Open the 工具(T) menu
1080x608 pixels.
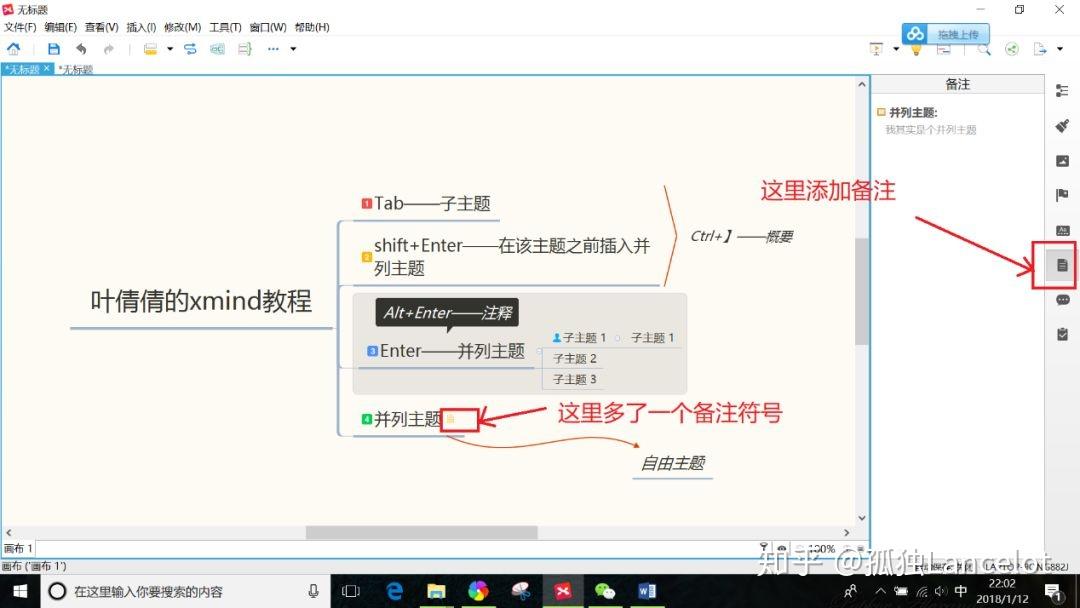coord(225,27)
